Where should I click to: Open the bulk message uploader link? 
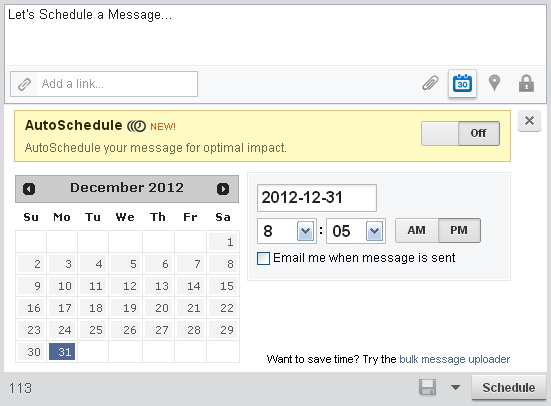pos(454,359)
